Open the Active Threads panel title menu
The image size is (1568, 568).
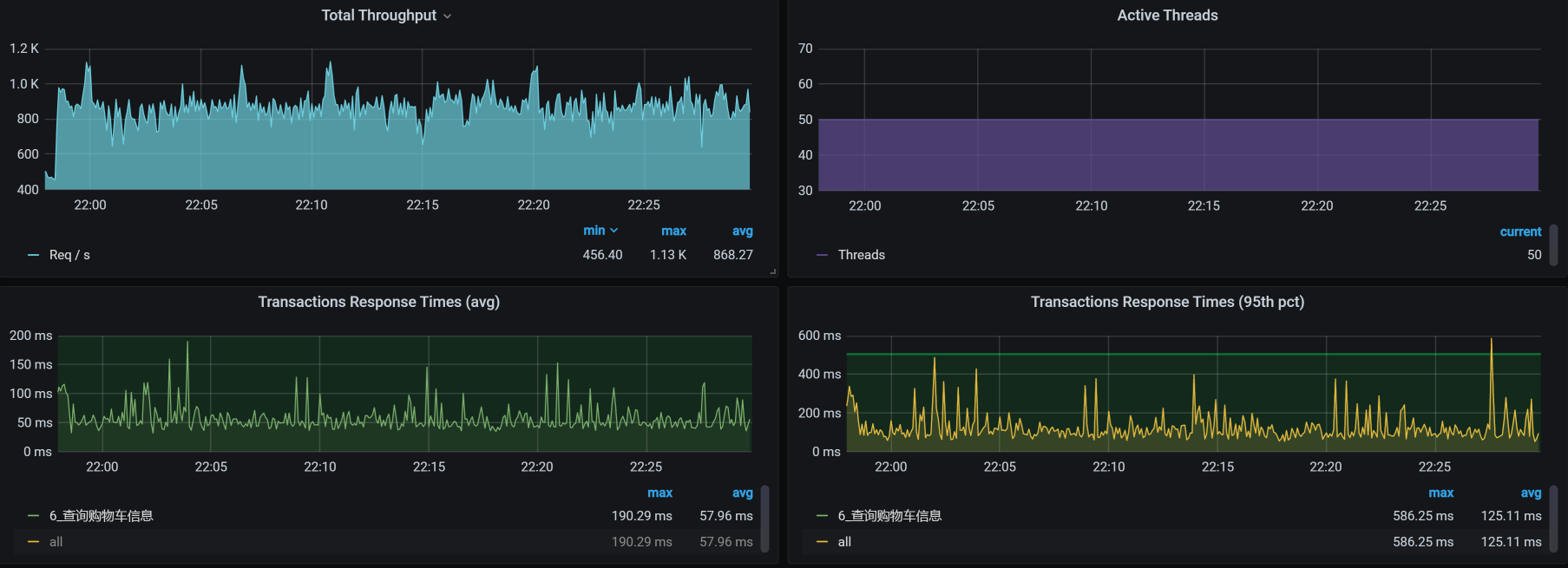click(1167, 16)
